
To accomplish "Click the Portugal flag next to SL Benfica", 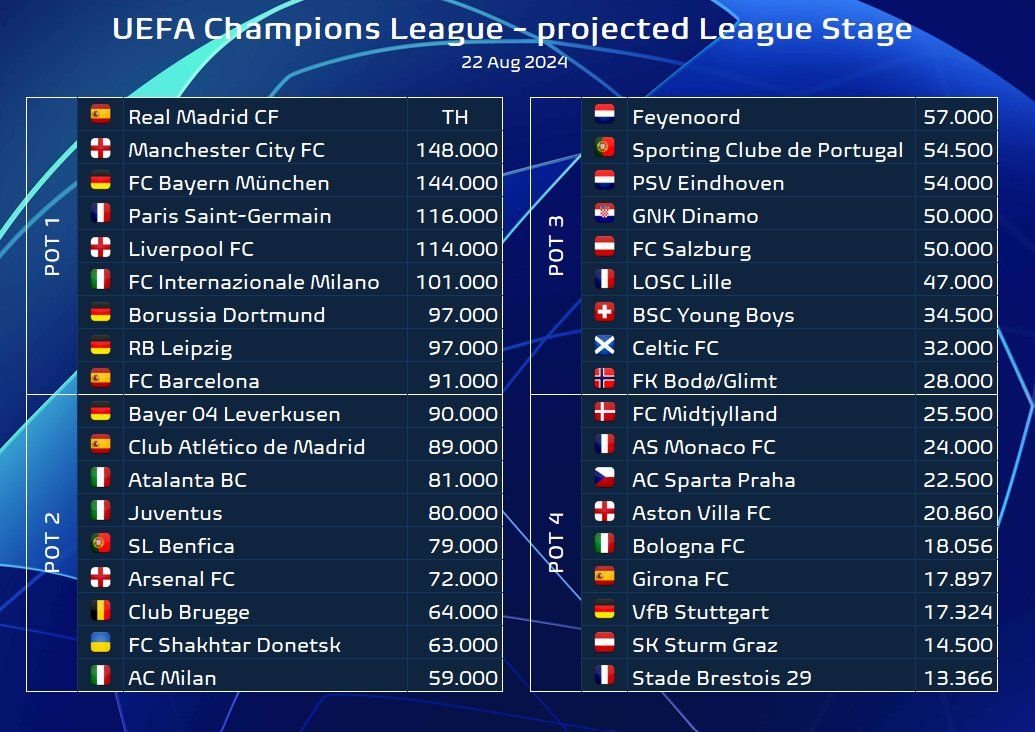I will [x=100, y=543].
